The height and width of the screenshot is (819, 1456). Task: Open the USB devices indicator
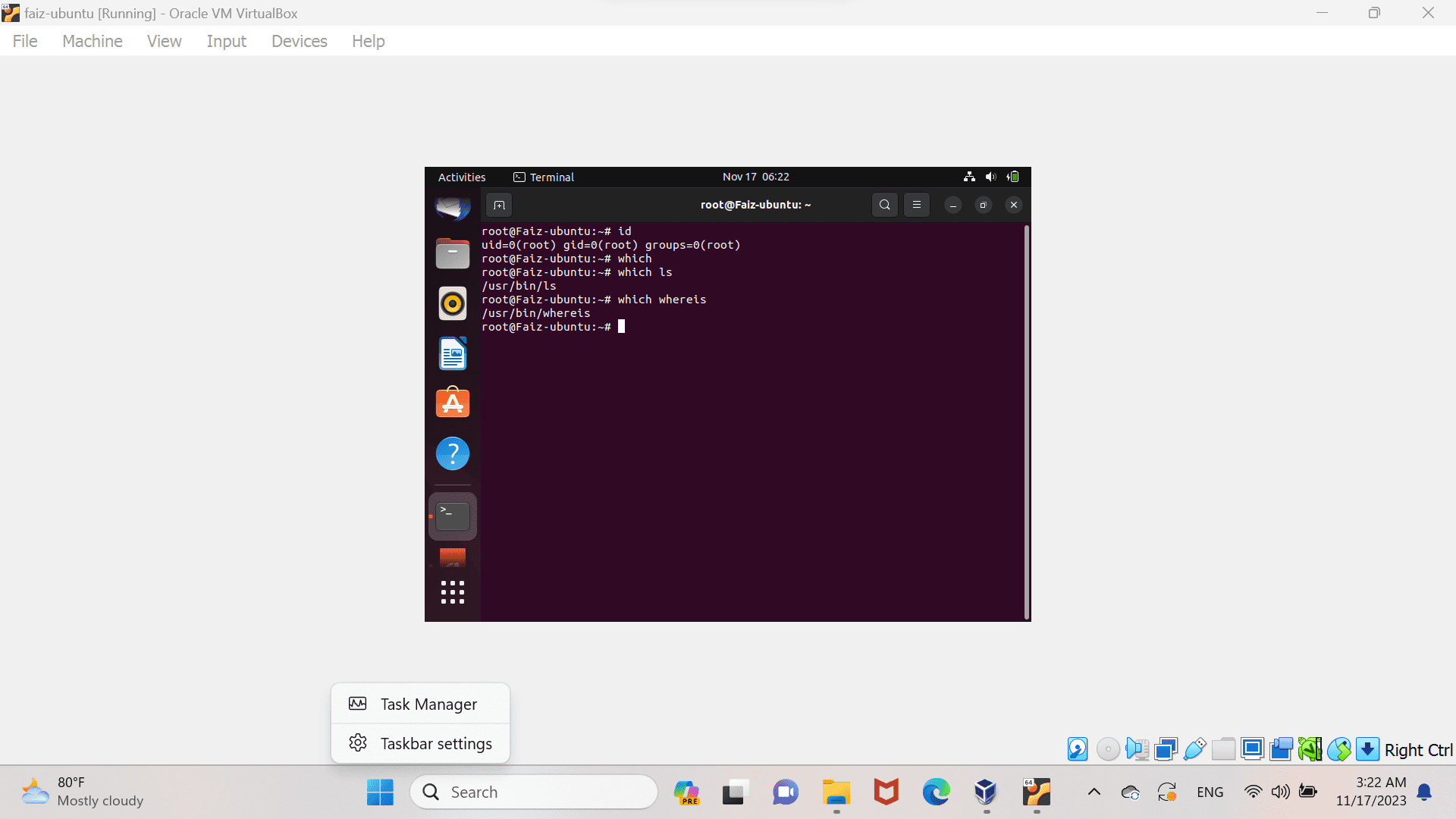tap(1194, 749)
